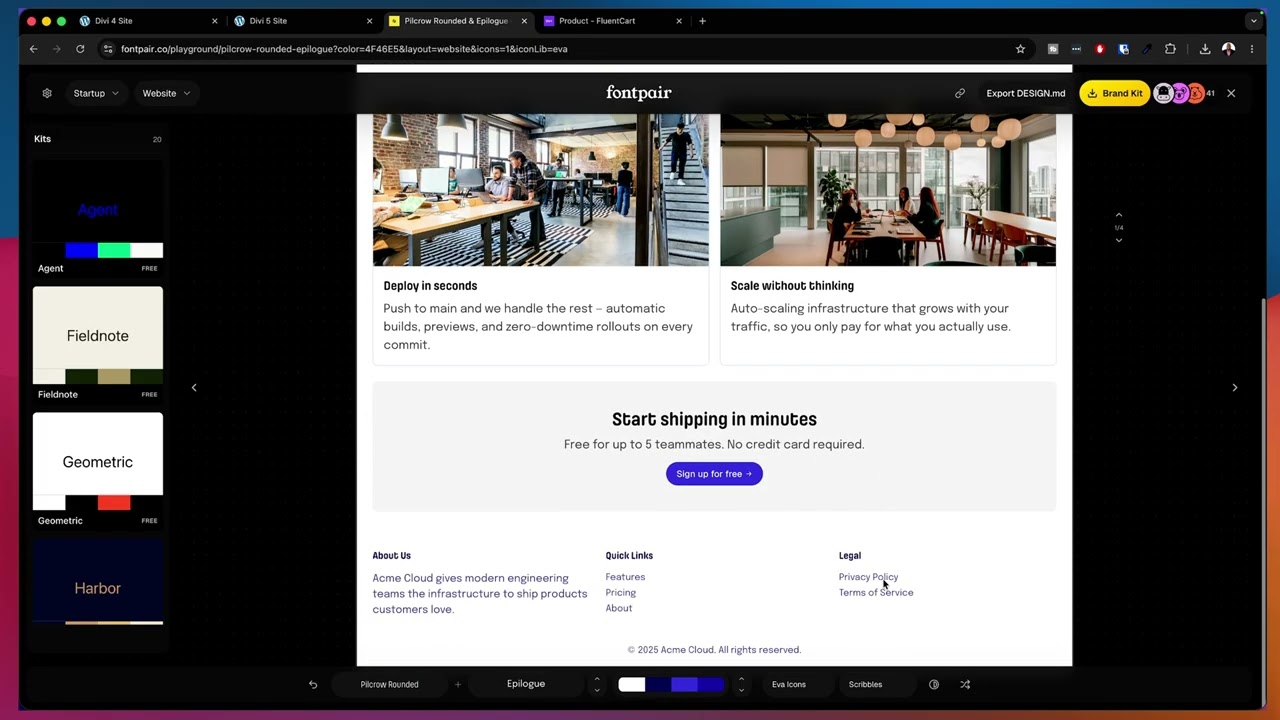Viewport: 1280px width, 720px height.
Task: Close the Divi 4 Site tab
Action: click(214, 21)
